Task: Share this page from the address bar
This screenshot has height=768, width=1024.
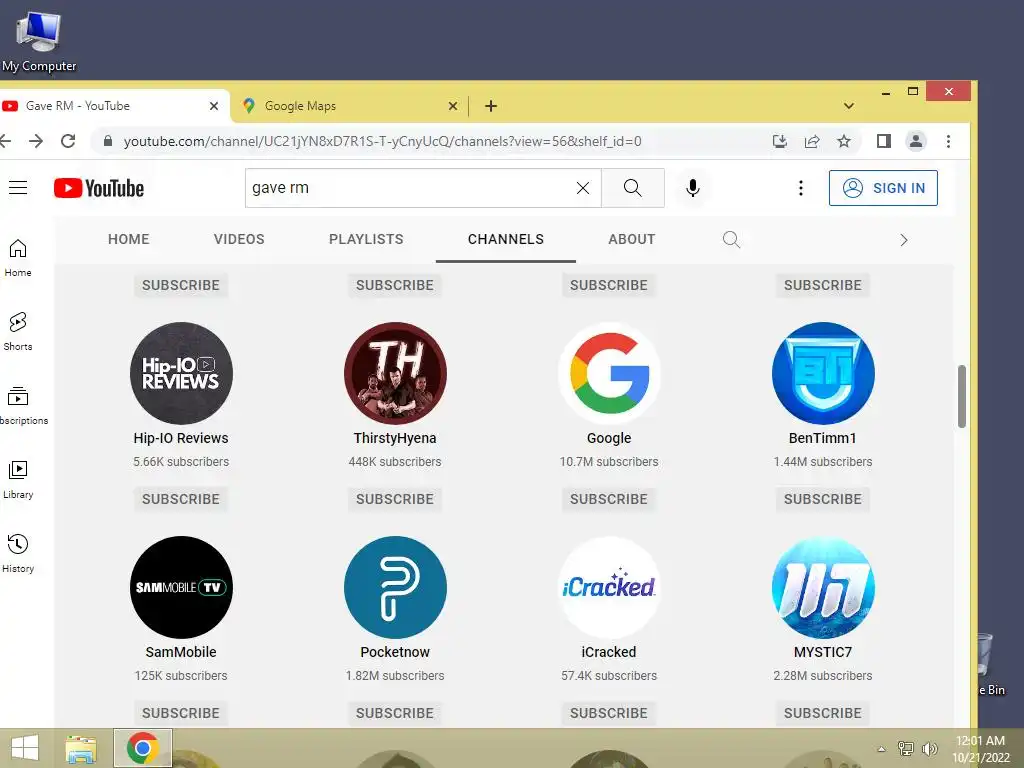Action: coord(812,141)
